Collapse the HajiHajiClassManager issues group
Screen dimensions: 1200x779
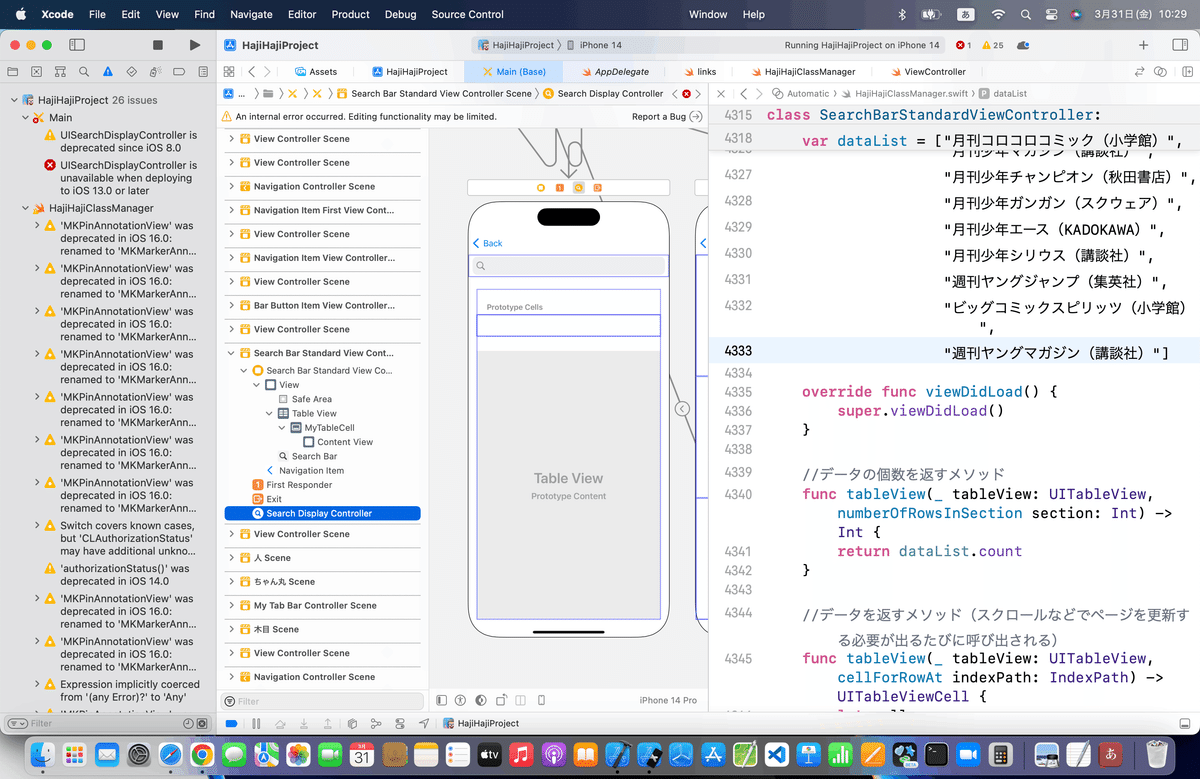click(25, 208)
